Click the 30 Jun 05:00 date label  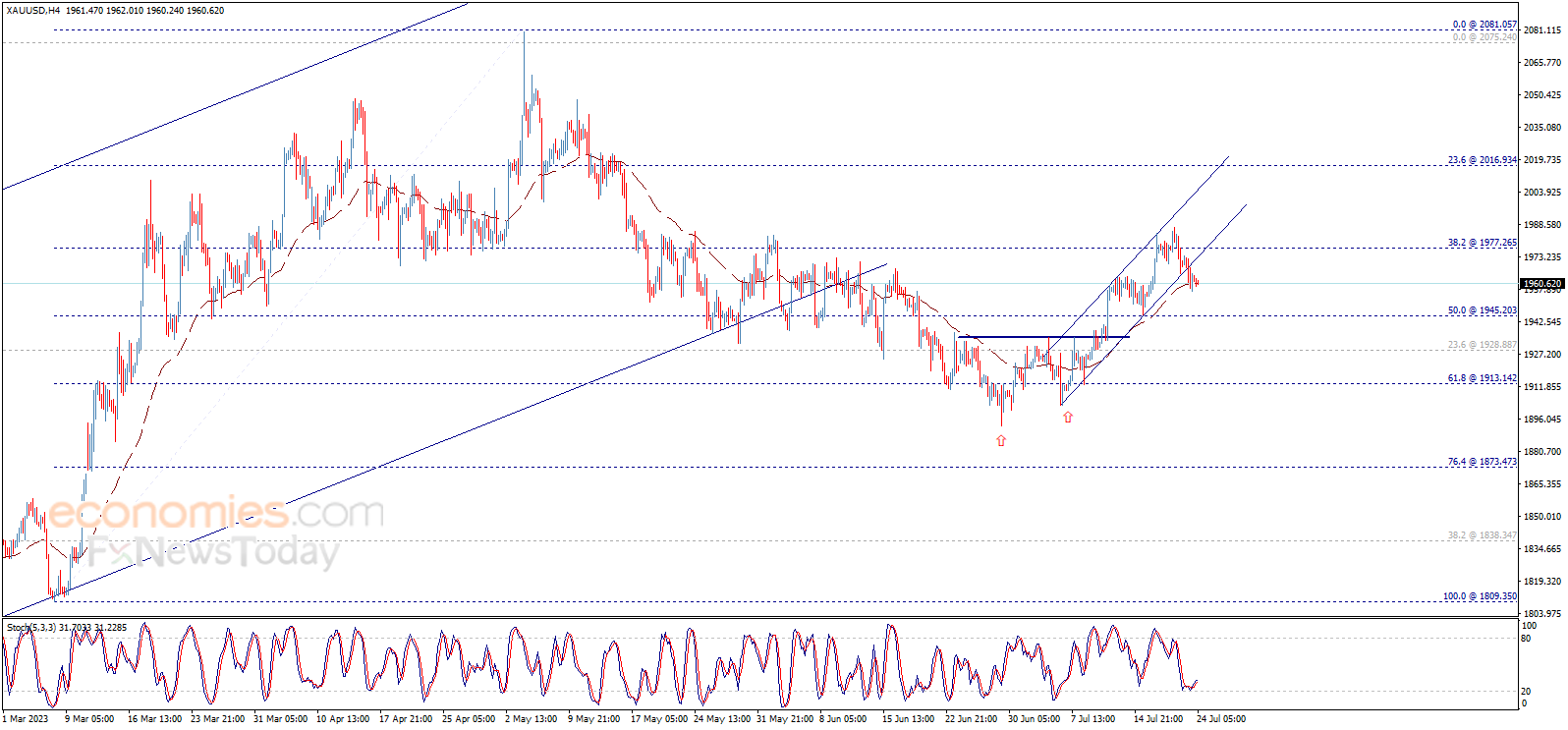1035,719
